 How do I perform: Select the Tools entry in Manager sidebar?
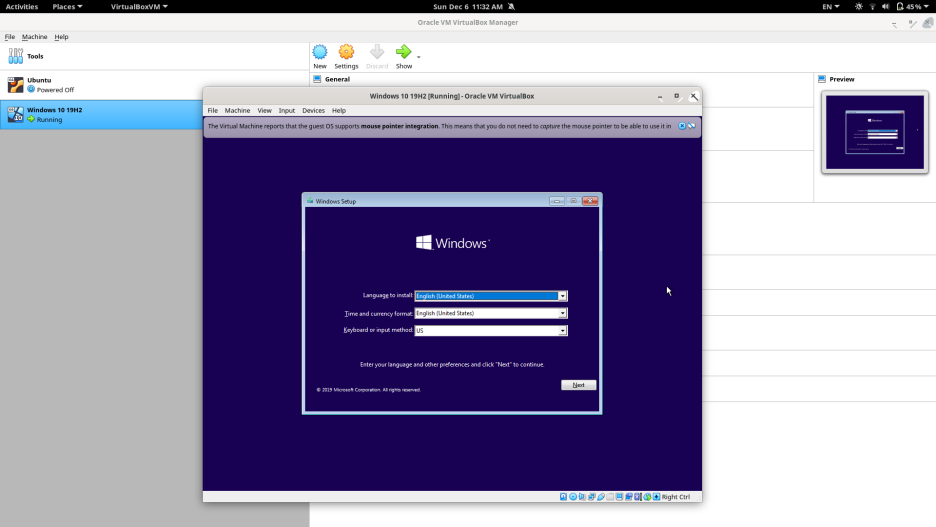point(155,56)
